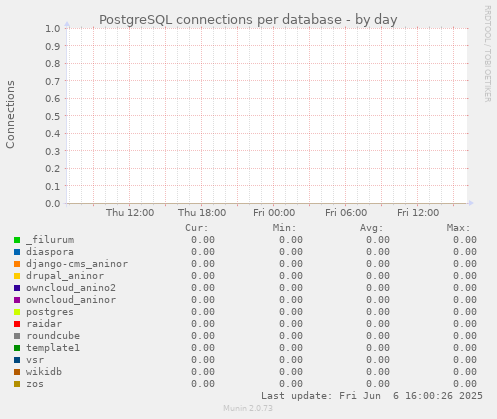This screenshot has width=497, height=419.
Task: Click the Thu 12:00 time axis label
Action: click(130, 213)
